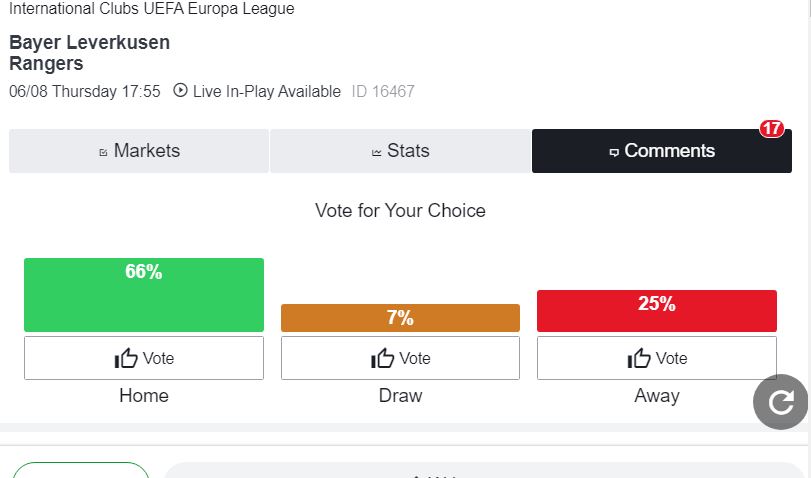
Task: Click the red 25% Away bar
Action: pos(657,311)
